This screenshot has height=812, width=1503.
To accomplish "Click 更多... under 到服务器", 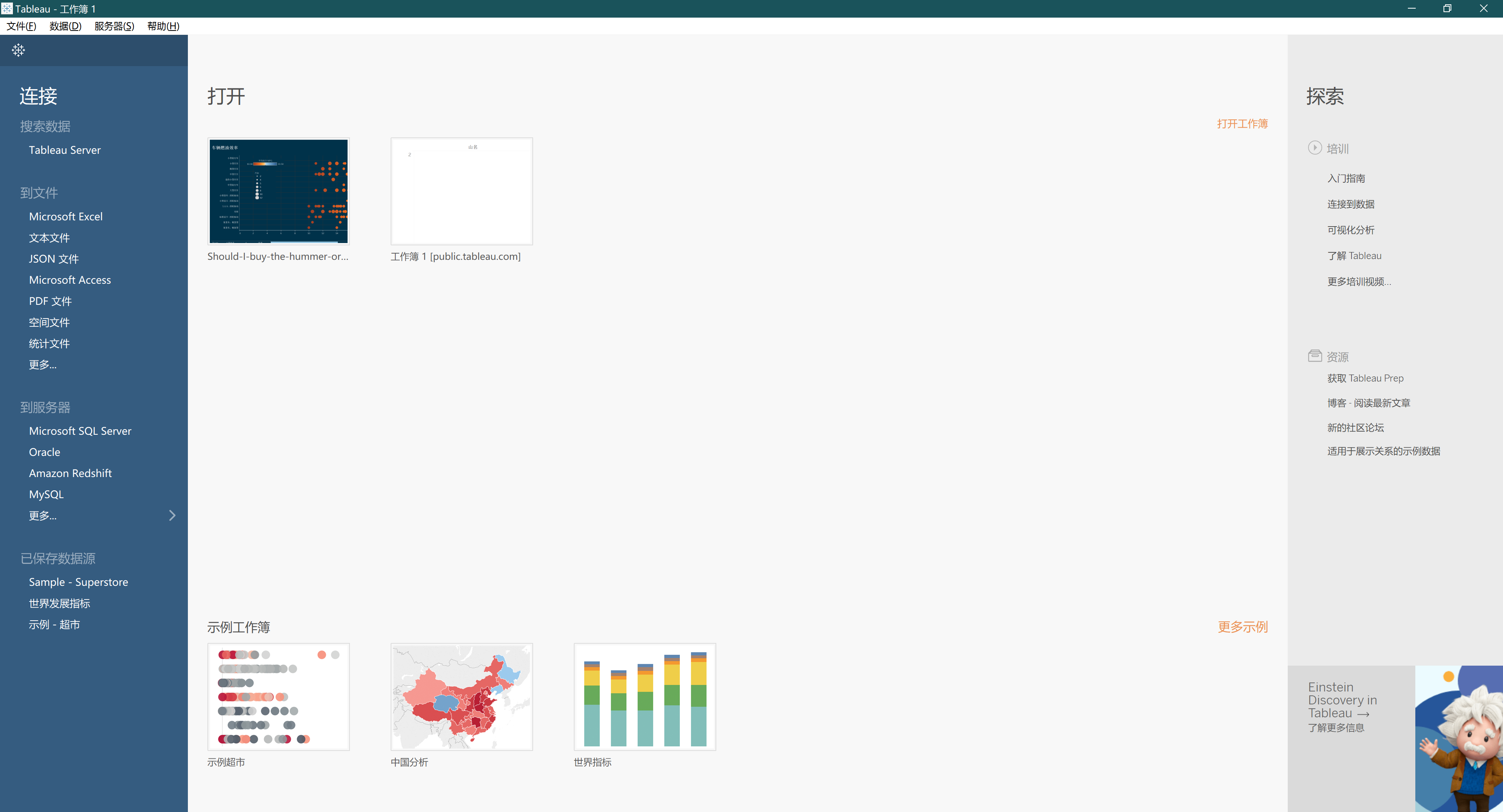I will point(43,516).
